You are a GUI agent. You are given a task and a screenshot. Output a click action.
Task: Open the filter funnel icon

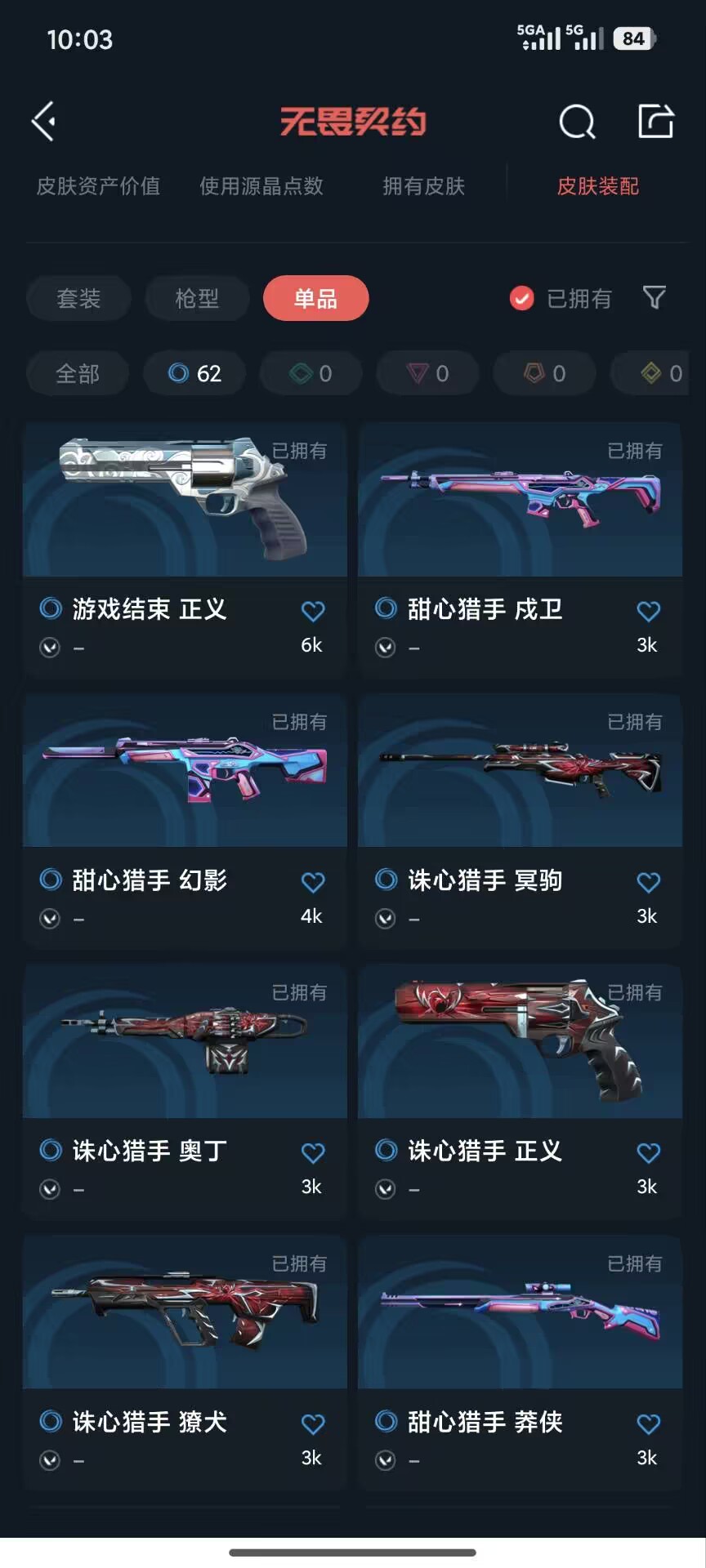[x=654, y=297]
